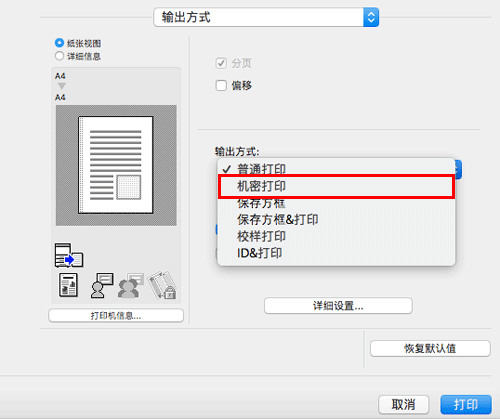Click the blue 打印 button

[466, 405]
